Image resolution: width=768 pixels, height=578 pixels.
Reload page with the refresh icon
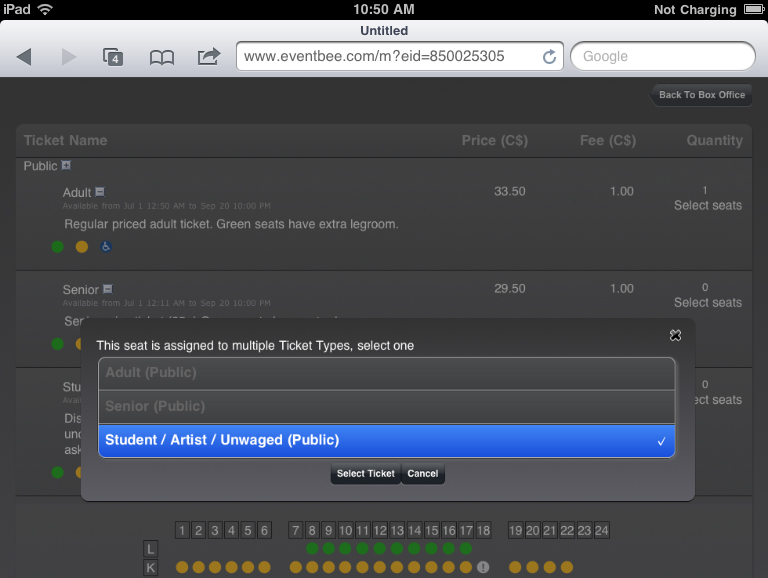(549, 57)
